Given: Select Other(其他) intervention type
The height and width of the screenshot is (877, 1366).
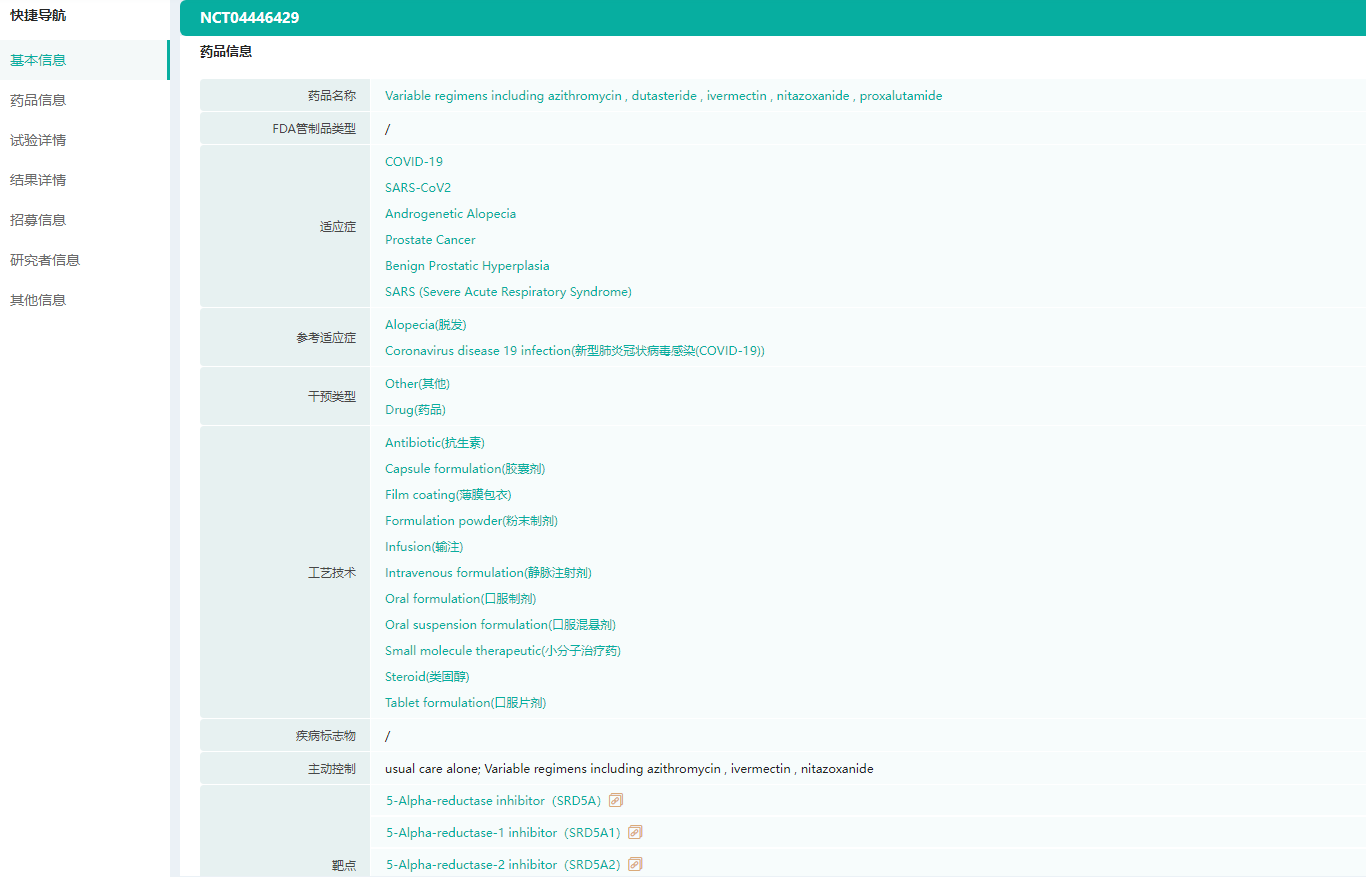Looking at the screenshot, I should pyautogui.click(x=418, y=384).
